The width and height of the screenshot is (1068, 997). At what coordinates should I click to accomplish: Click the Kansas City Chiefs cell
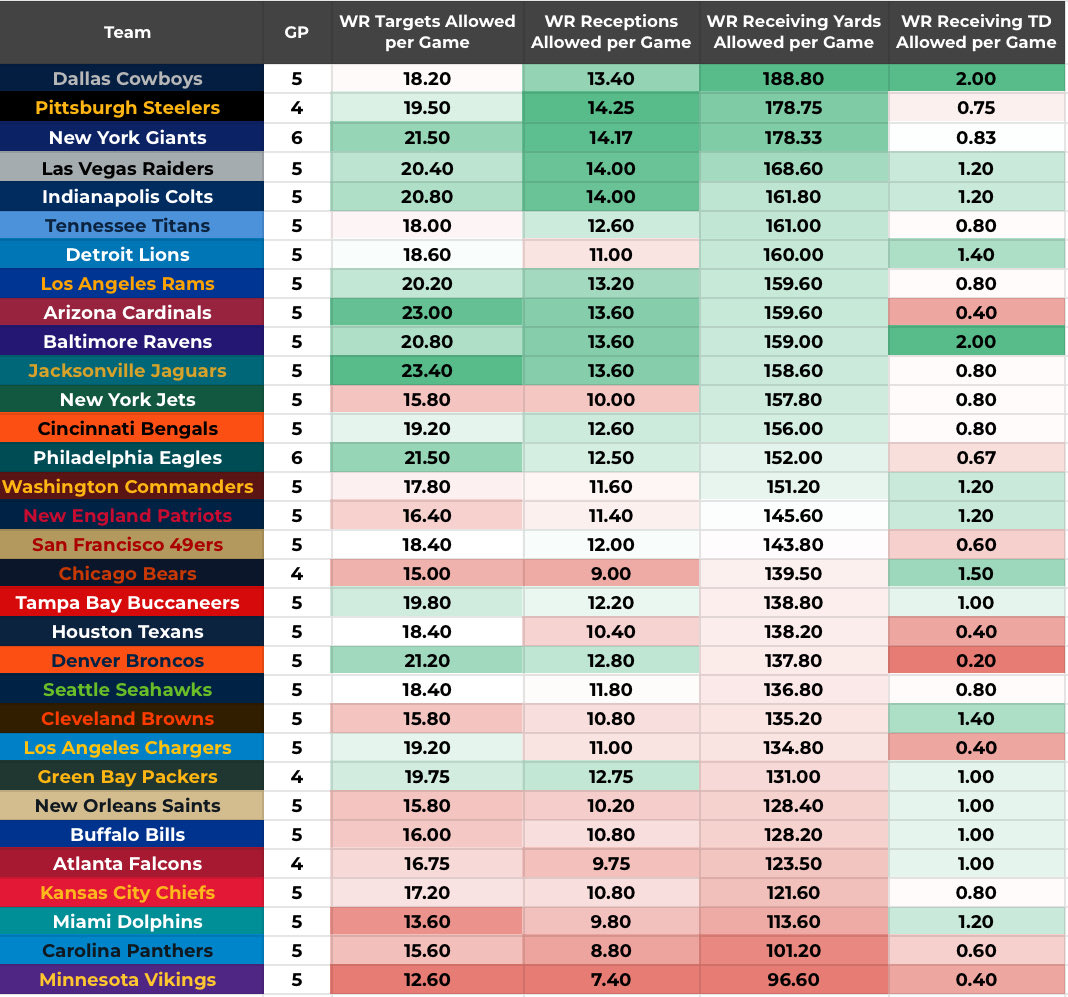point(131,892)
